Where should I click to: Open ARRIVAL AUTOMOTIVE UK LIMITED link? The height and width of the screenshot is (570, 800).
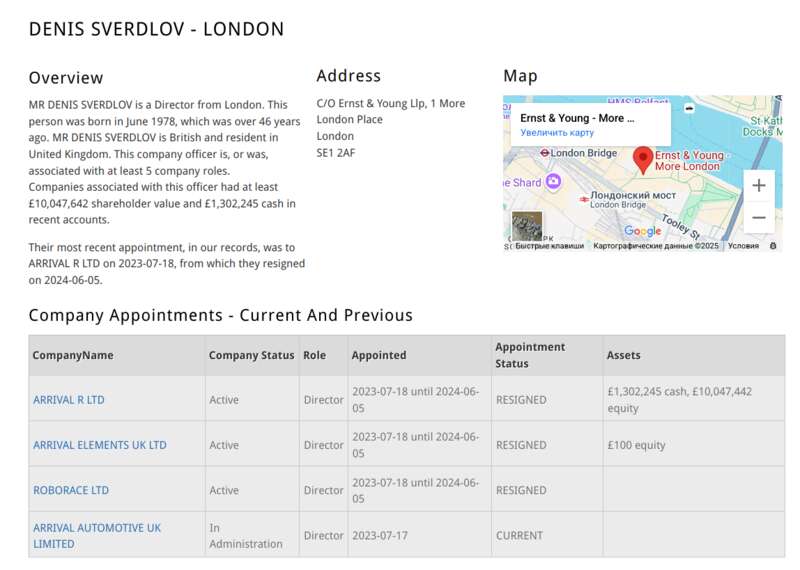pyautogui.click(x=97, y=535)
